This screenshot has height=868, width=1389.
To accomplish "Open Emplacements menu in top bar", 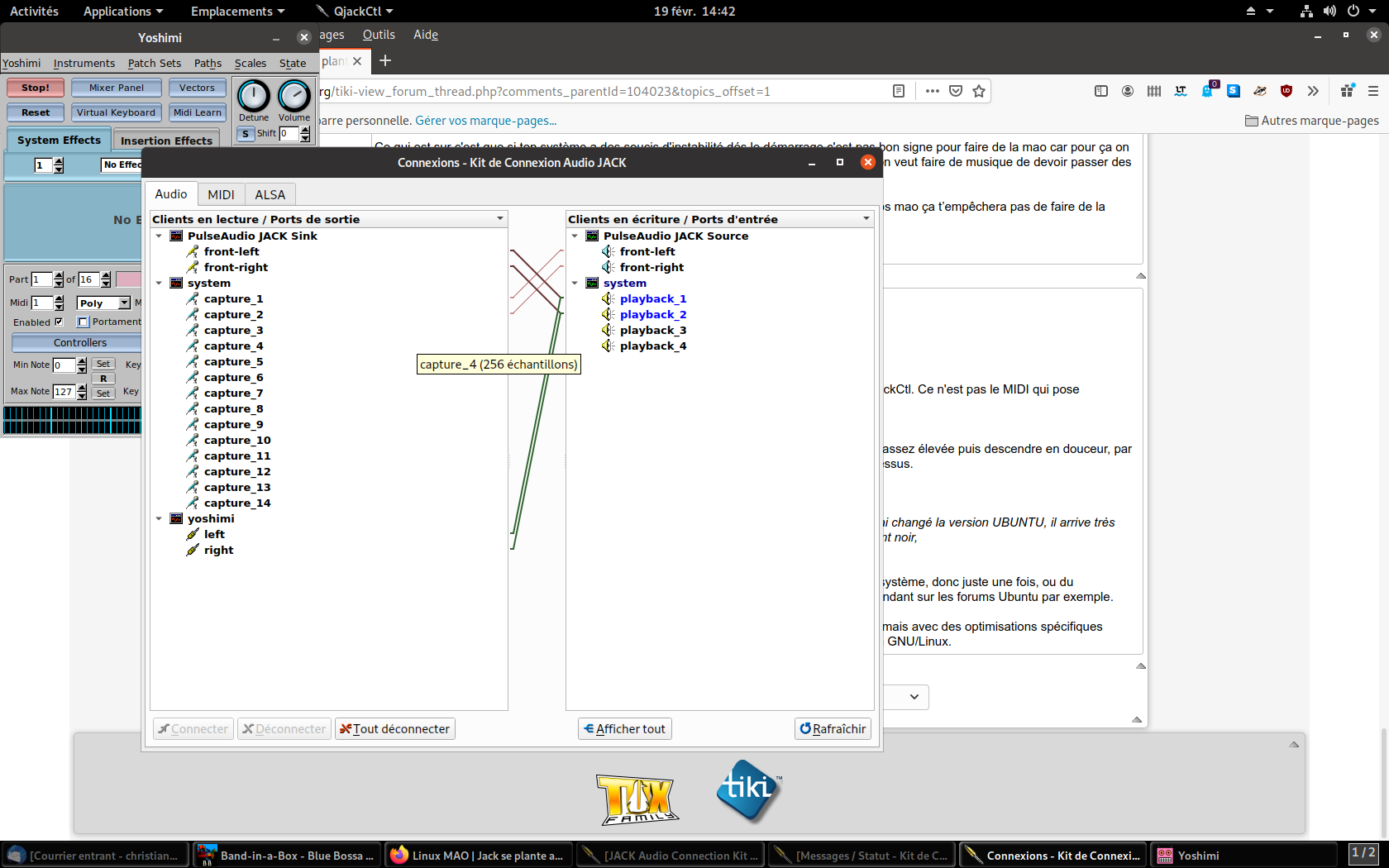I will pos(237,11).
